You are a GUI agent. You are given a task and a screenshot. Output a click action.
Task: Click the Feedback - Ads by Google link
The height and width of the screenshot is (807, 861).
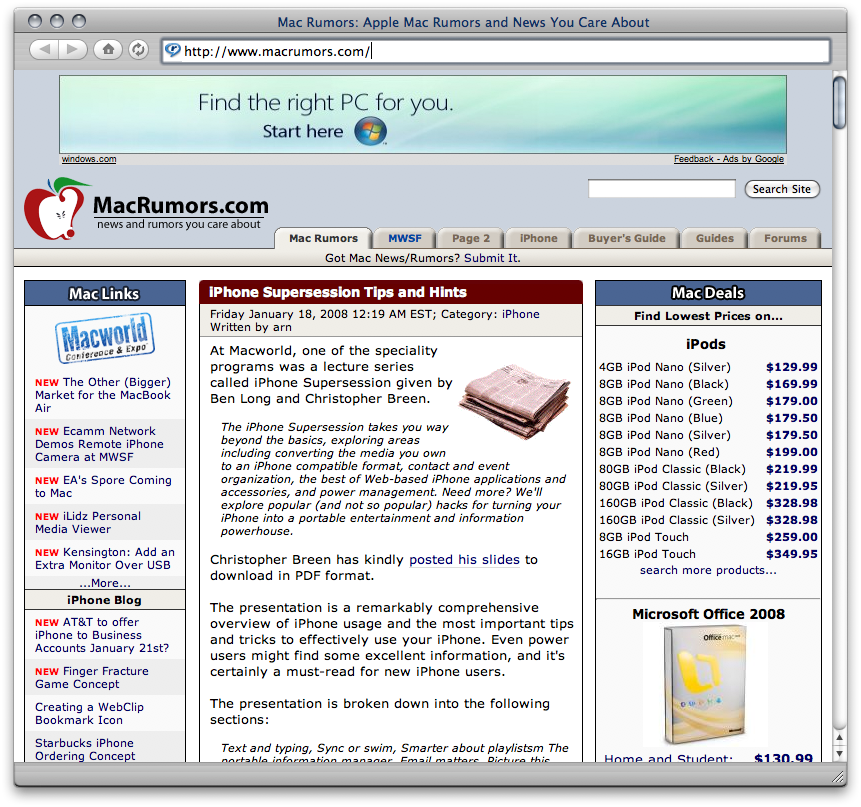(x=729, y=159)
